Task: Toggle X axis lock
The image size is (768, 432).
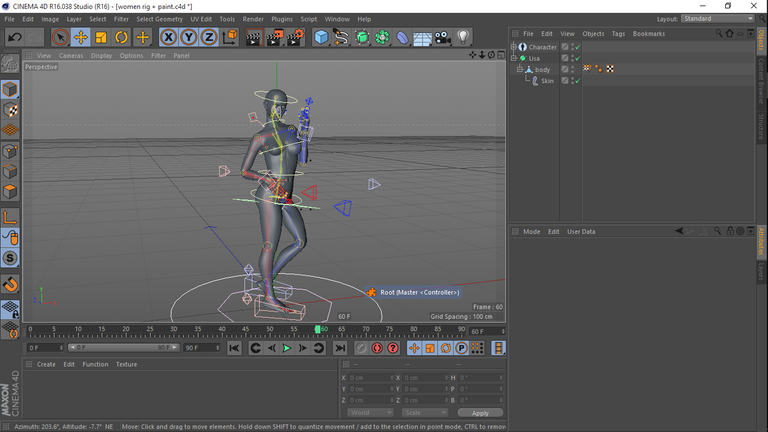Action: click(x=168, y=37)
